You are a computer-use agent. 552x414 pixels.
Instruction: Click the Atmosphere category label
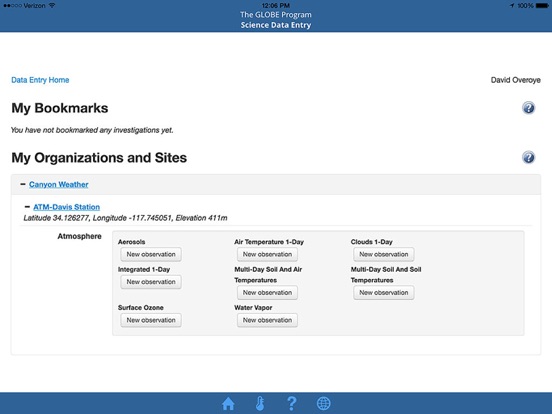pos(79,236)
